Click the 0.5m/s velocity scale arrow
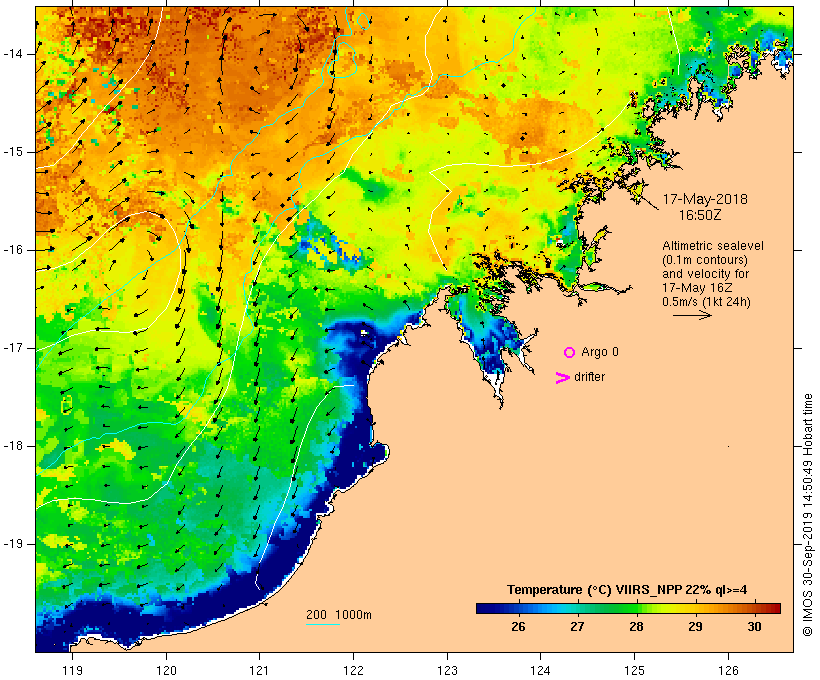 click(692, 315)
